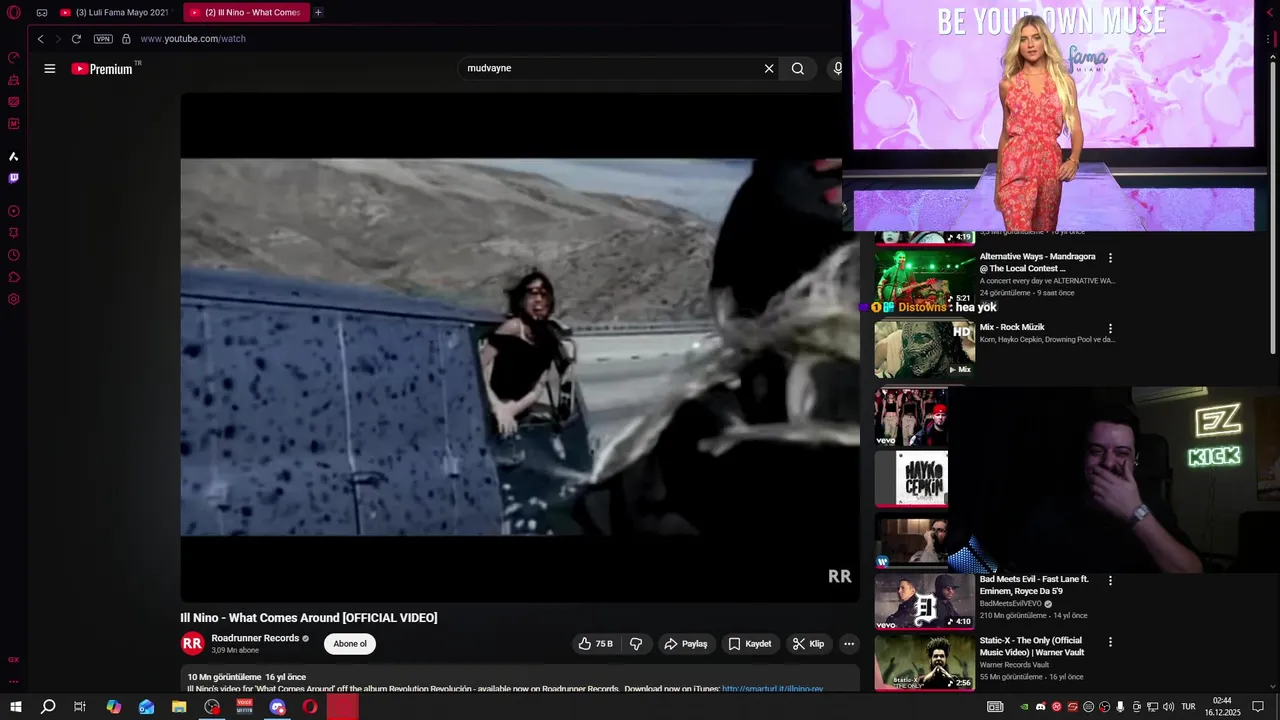The width and height of the screenshot is (1280, 720).
Task: Click the Klip clip button
Action: coord(808,644)
